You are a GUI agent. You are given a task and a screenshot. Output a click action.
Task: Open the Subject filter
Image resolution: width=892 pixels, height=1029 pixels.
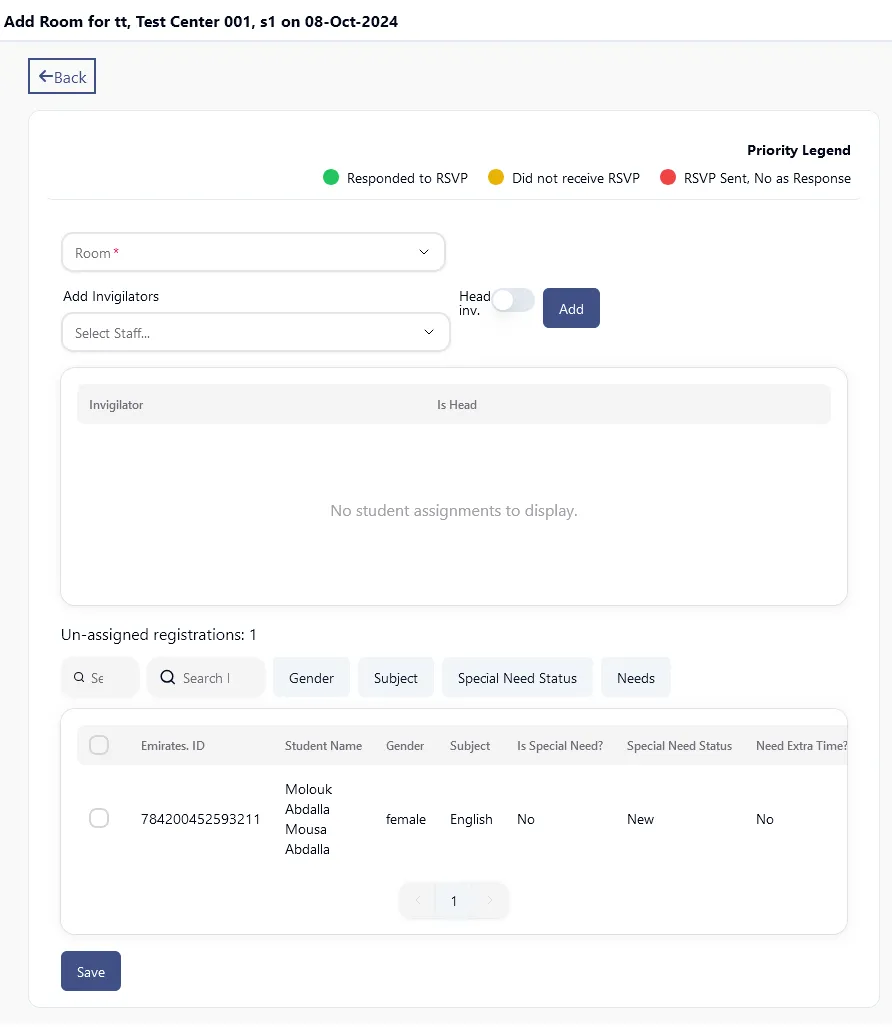395,678
